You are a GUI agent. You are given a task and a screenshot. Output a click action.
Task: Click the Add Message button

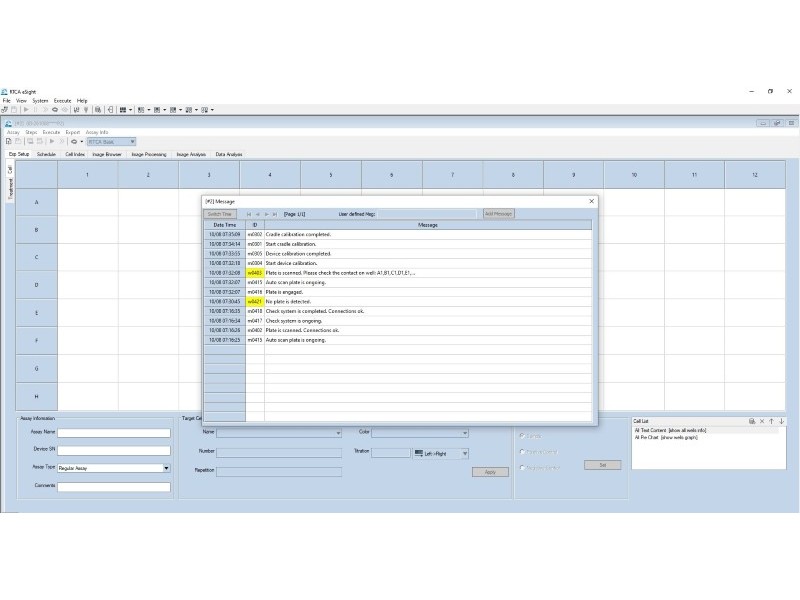(498, 214)
